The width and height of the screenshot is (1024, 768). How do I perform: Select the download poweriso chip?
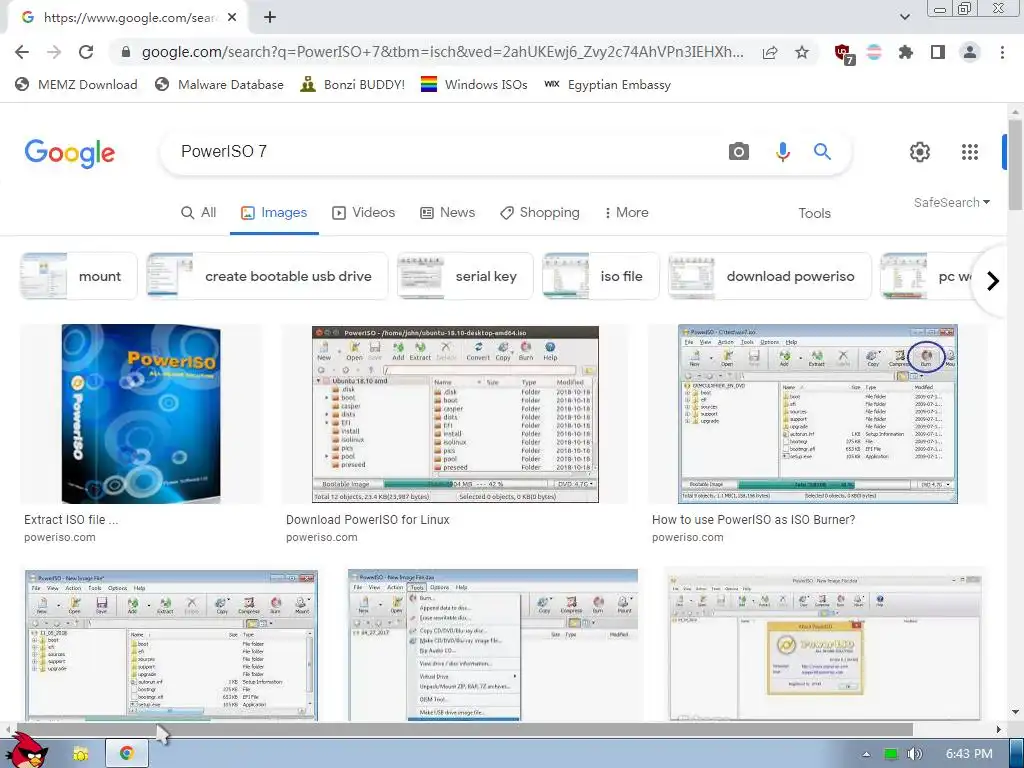770,276
